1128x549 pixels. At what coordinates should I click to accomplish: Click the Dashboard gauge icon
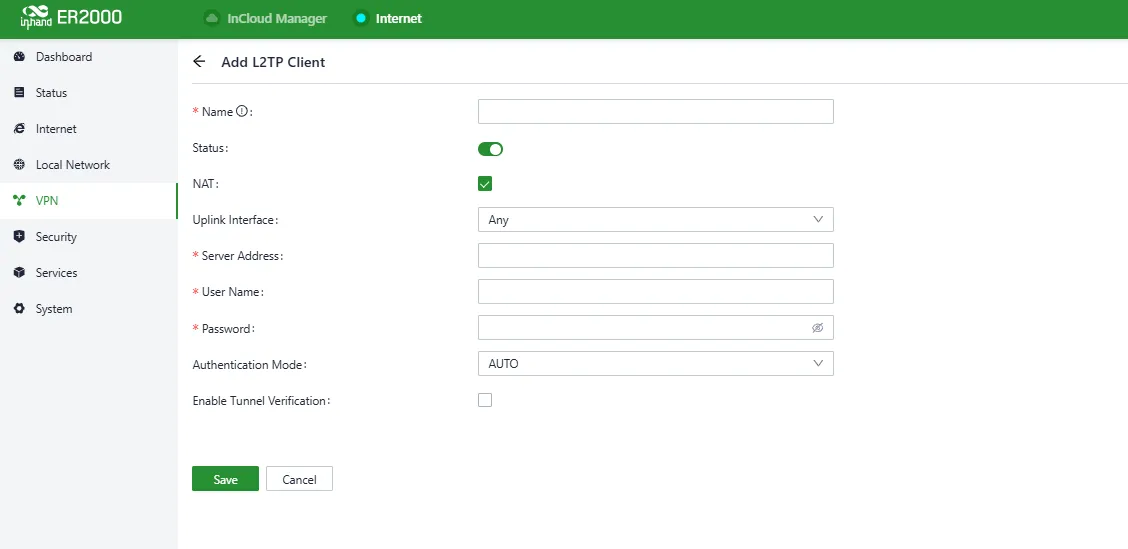pyautogui.click(x=19, y=57)
